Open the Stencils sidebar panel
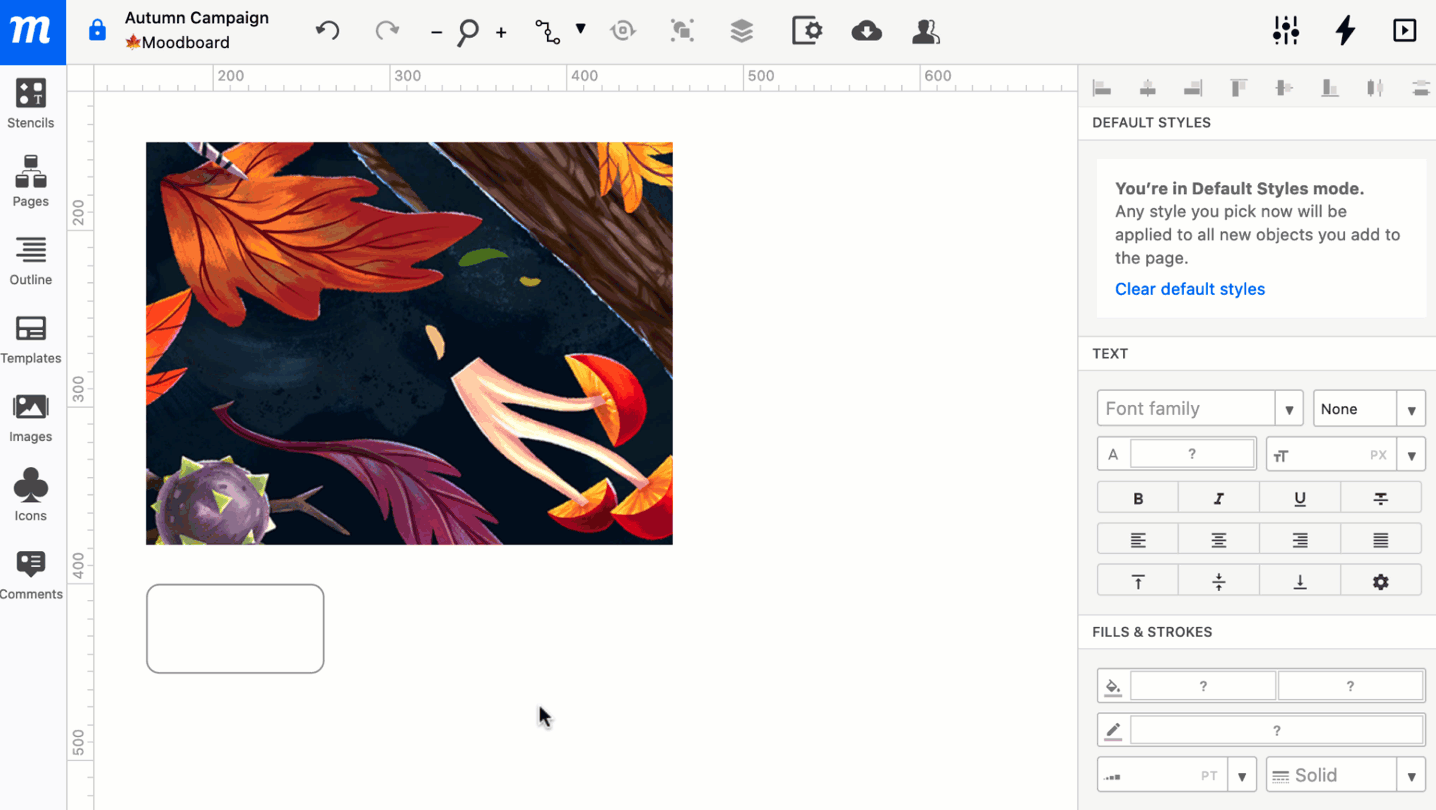Screen dimensions: 1436x810 click(x=31, y=104)
